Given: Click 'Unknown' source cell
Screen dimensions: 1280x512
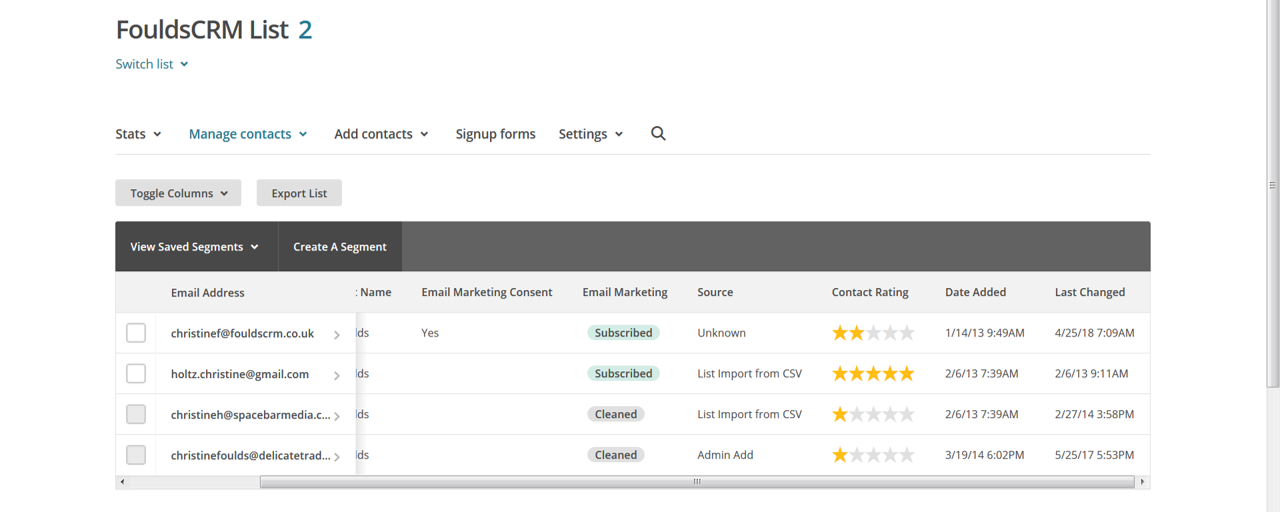Looking at the screenshot, I should [x=721, y=333].
